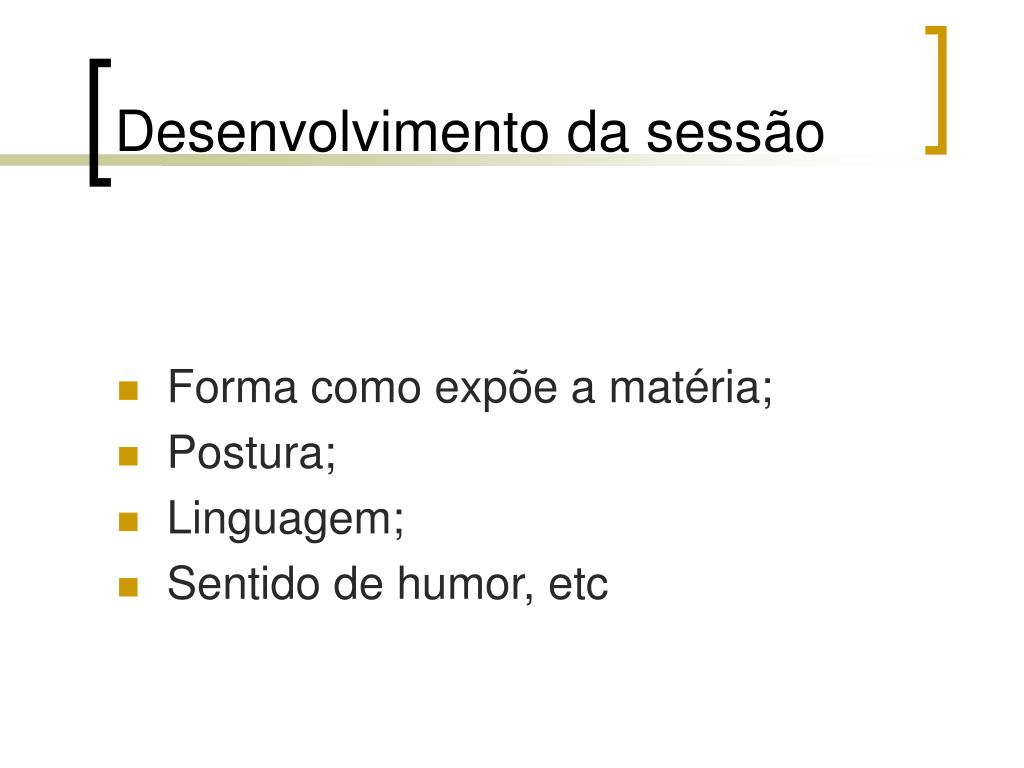The height and width of the screenshot is (768, 1024).
Task: Click the gold right bracket decoration
Action: (x=936, y=90)
